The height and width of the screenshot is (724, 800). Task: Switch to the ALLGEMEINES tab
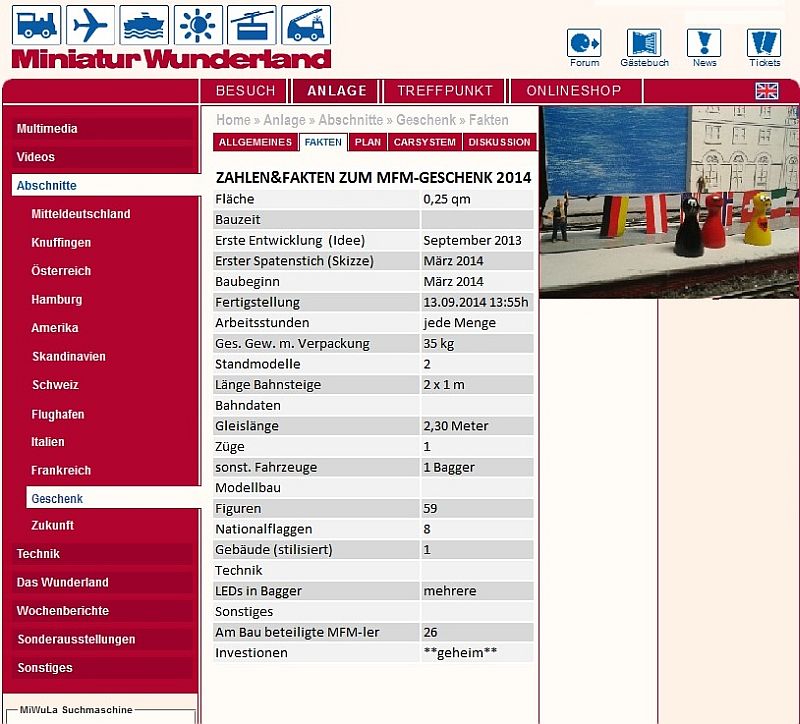[x=255, y=143]
